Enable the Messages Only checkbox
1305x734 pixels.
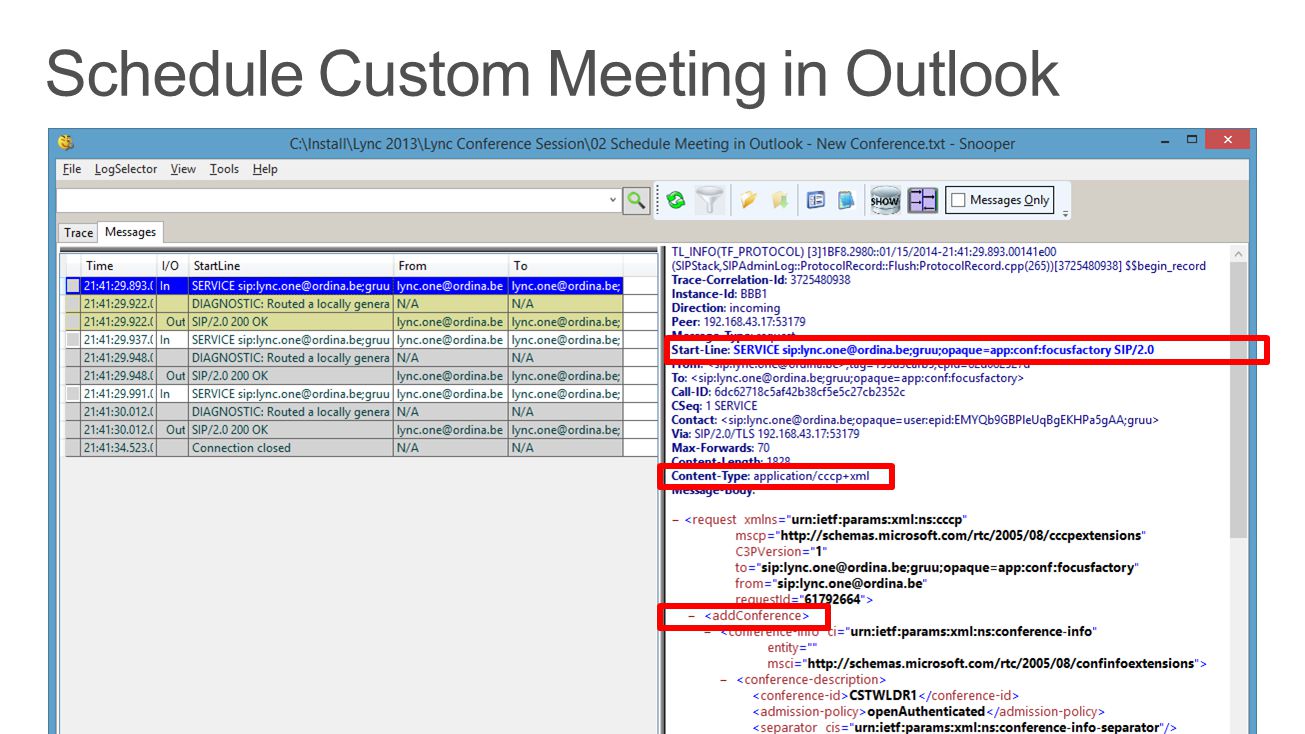point(958,200)
